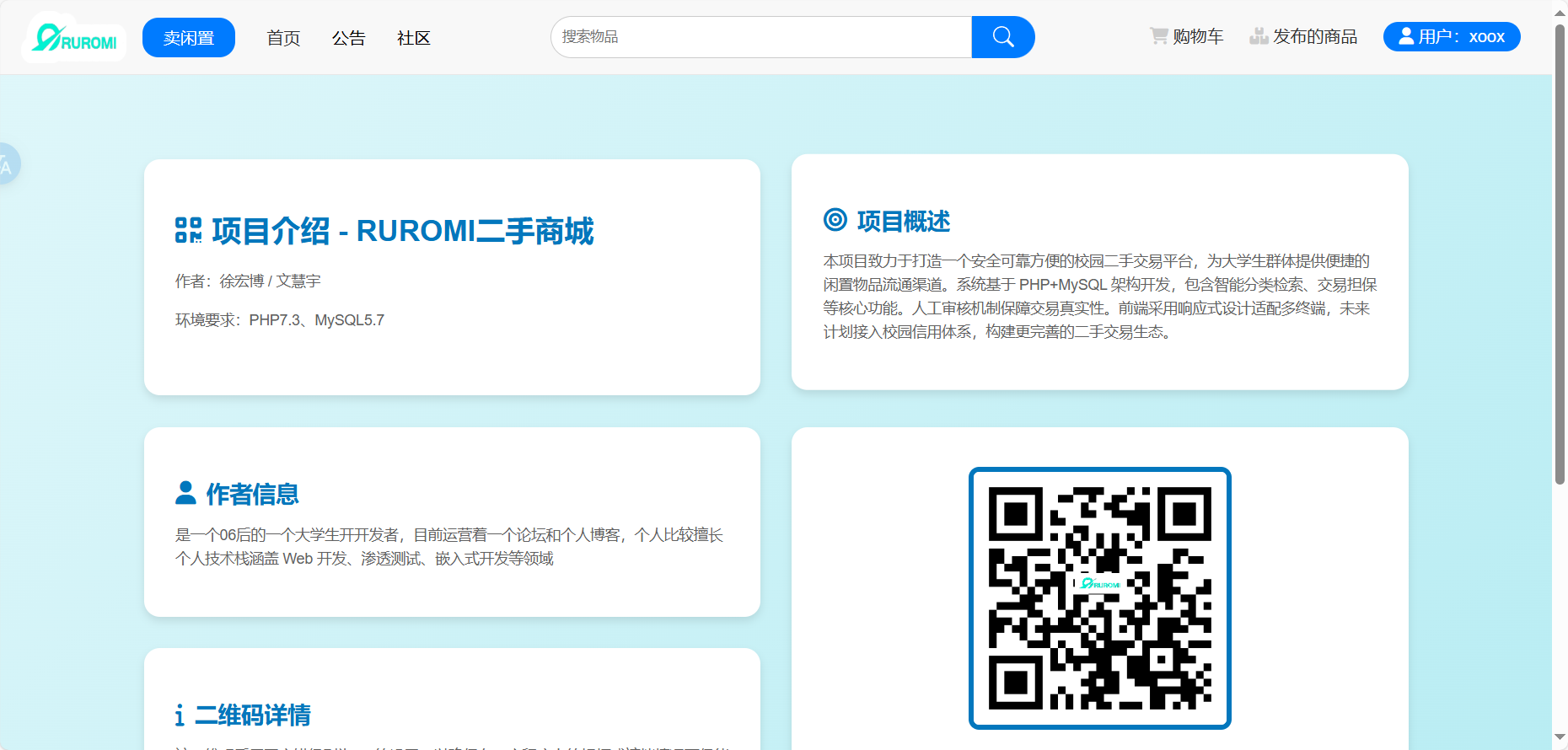Click the info icon beside 二维码详情
1568x750 pixels.
coord(180,715)
